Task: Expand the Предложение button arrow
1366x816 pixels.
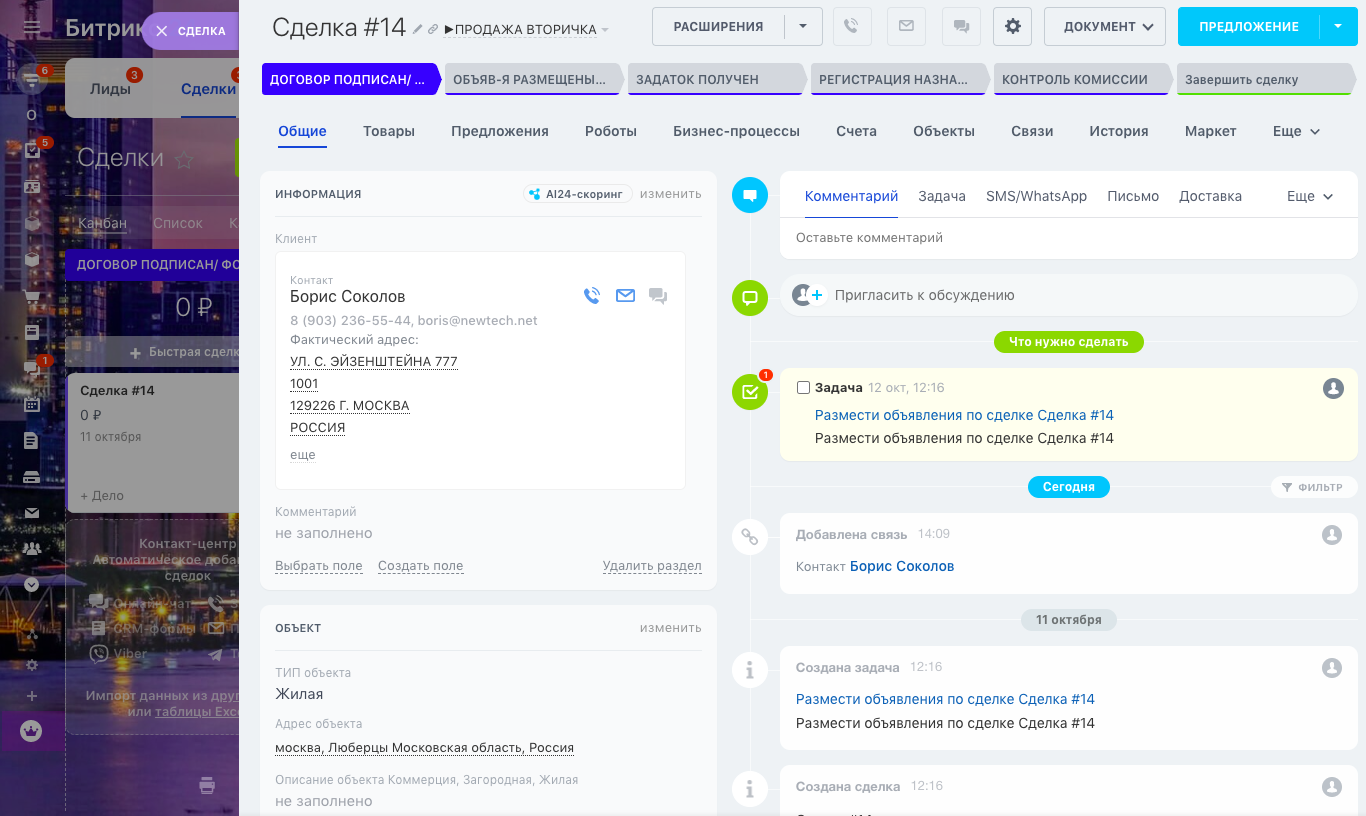Action: pyautogui.click(x=1338, y=27)
